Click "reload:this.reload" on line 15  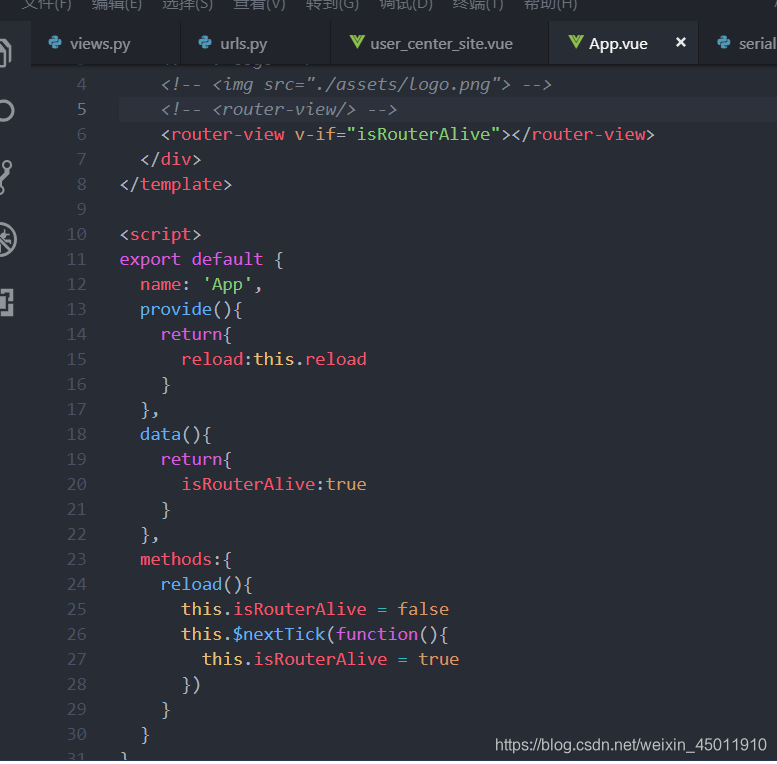tap(274, 359)
